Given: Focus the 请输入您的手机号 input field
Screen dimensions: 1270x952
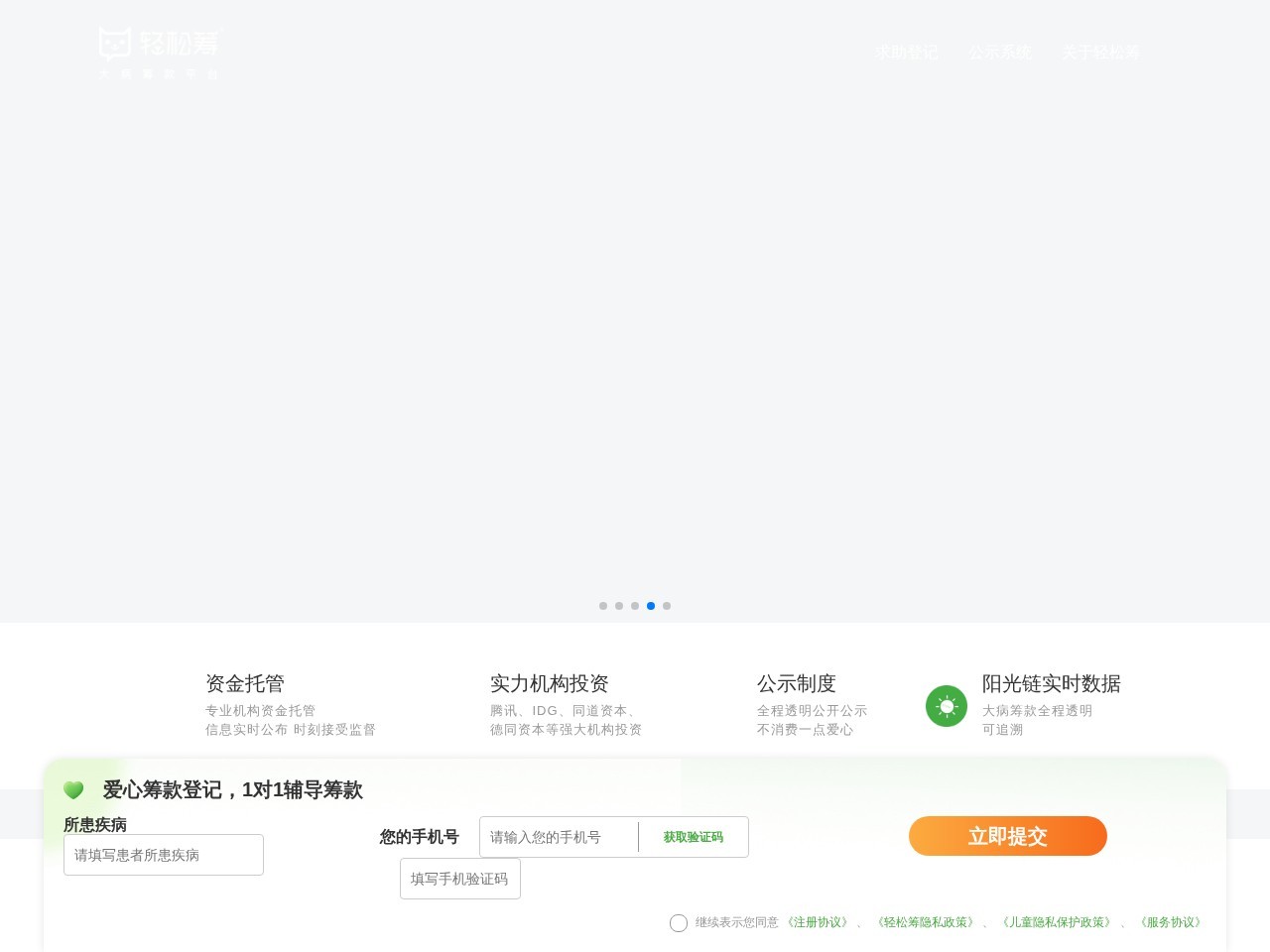Looking at the screenshot, I should click(559, 837).
